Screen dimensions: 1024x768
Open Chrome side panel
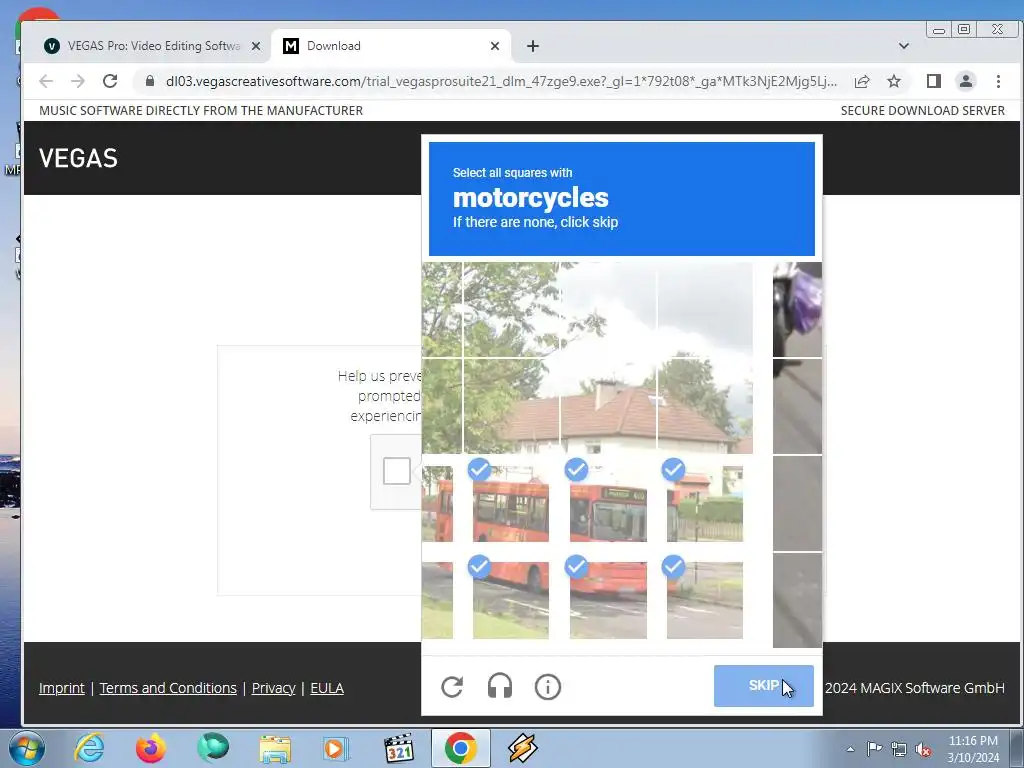pos(934,81)
